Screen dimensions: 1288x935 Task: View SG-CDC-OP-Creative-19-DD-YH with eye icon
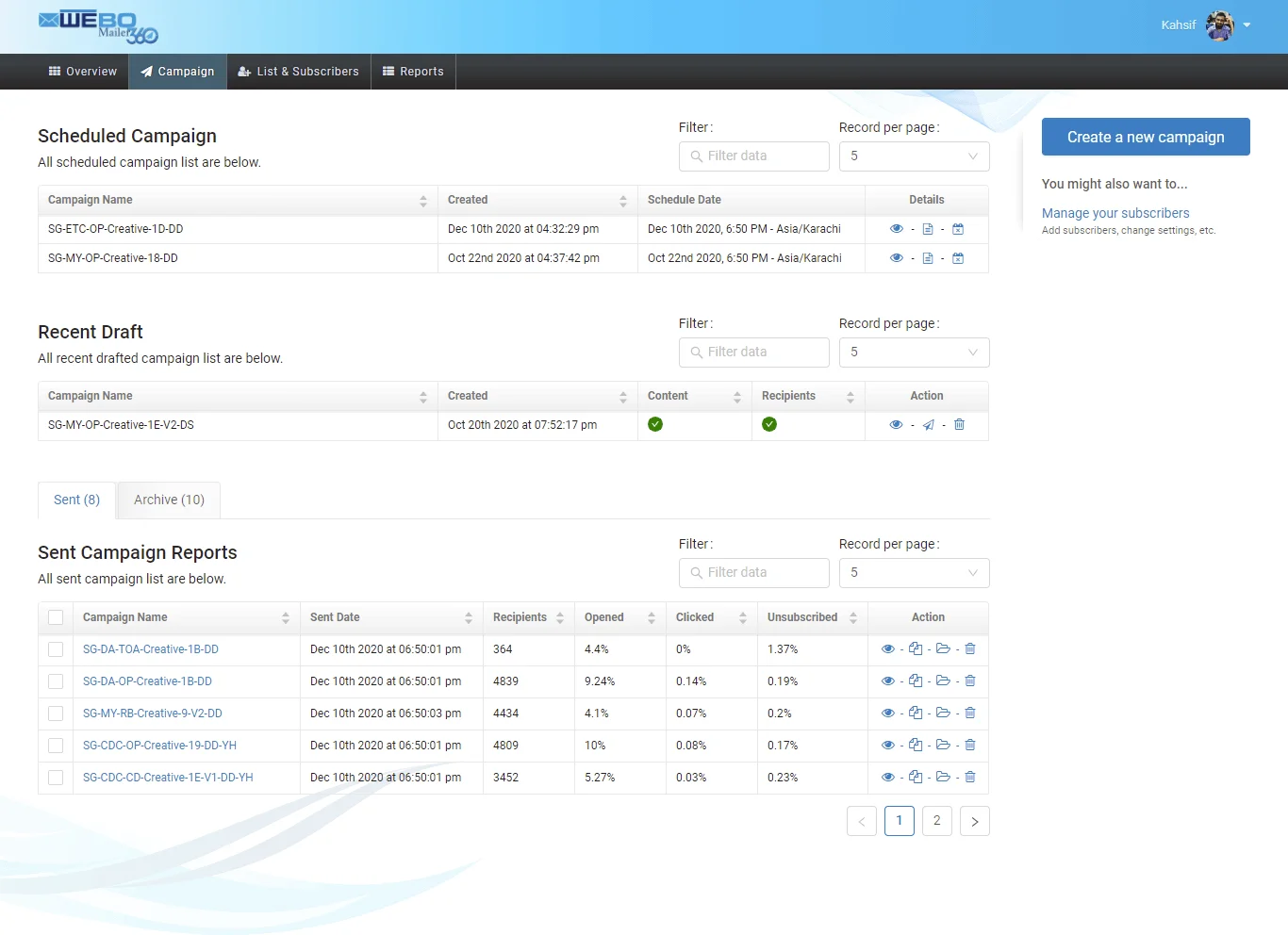tap(887, 746)
